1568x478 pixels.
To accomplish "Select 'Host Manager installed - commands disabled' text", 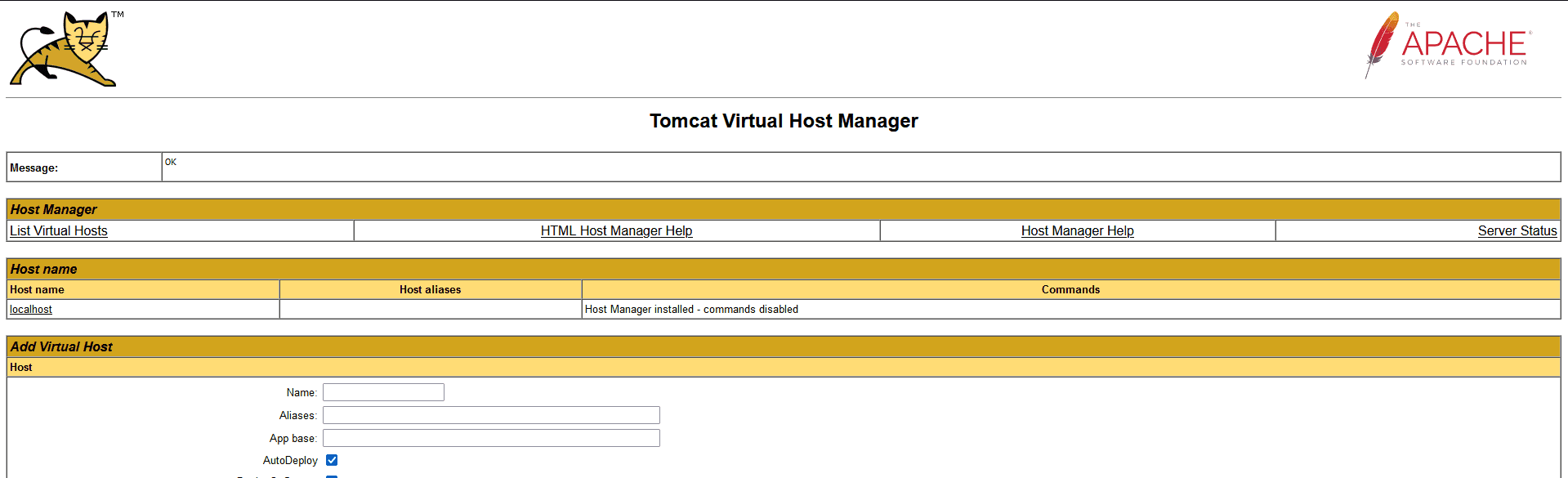I will point(691,309).
